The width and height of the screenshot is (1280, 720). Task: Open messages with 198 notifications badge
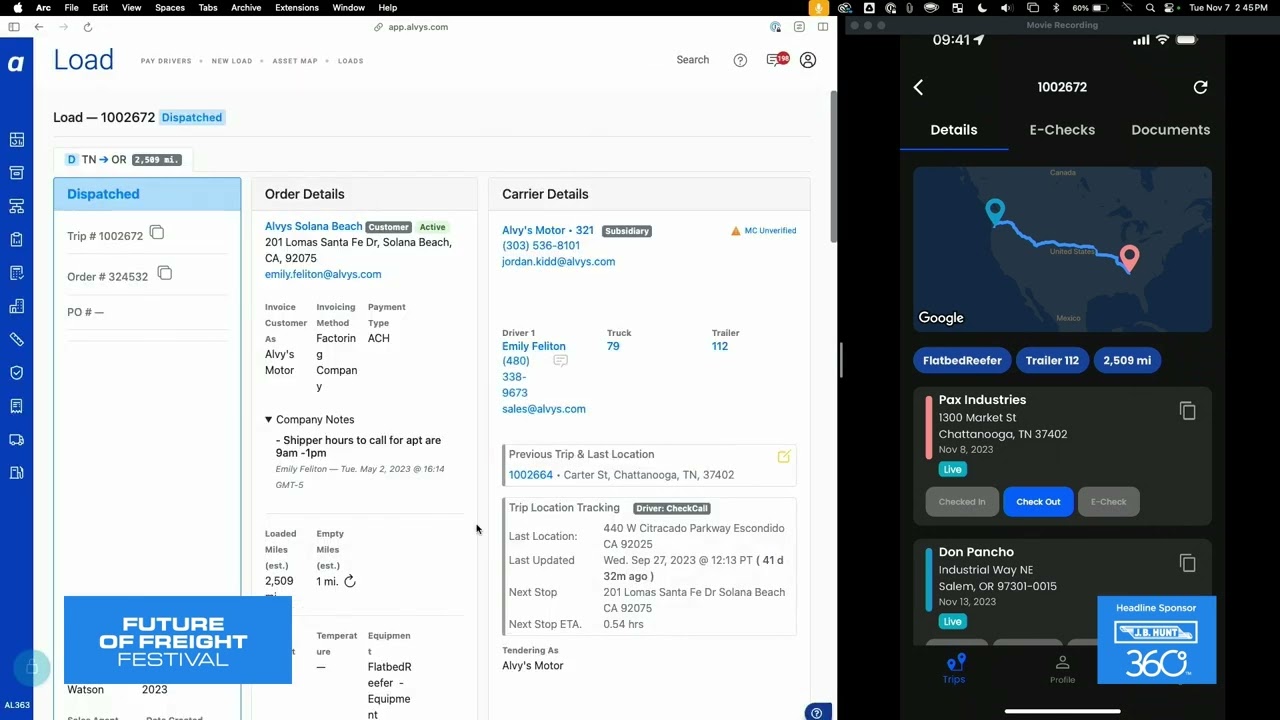point(777,60)
